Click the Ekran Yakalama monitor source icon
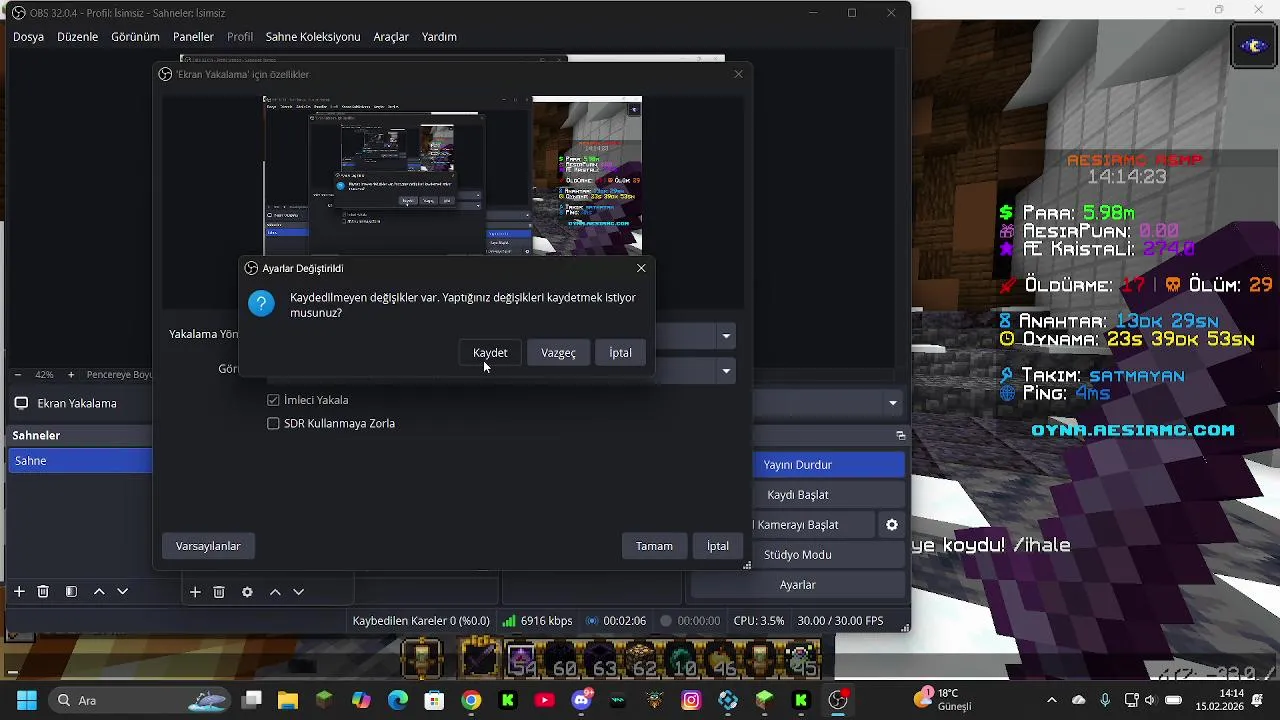This screenshot has height=720, width=1280. click(20, 404)
